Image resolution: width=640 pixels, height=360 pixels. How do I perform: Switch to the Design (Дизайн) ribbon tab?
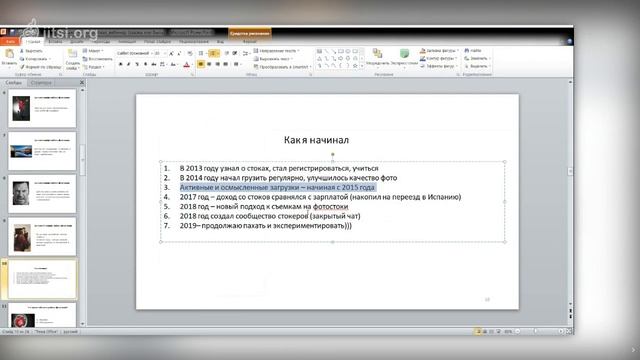[76, 42]
